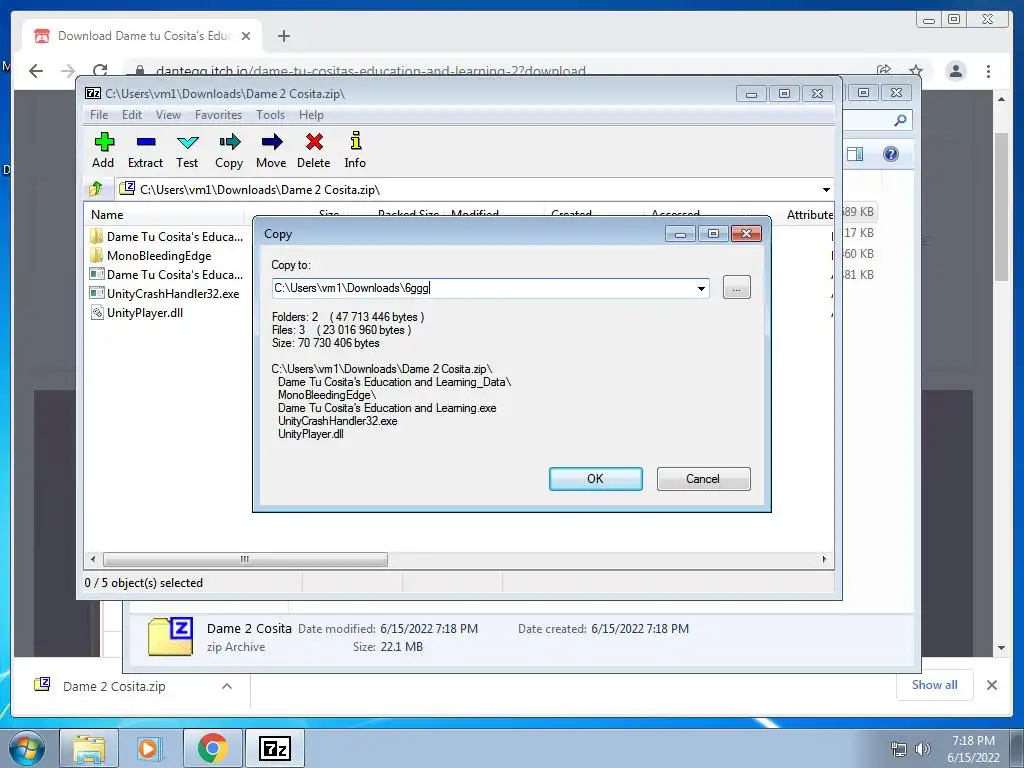Screen dimensions: 1024x768
Task: Close the Copy dialog window
Action: point(746,234)
